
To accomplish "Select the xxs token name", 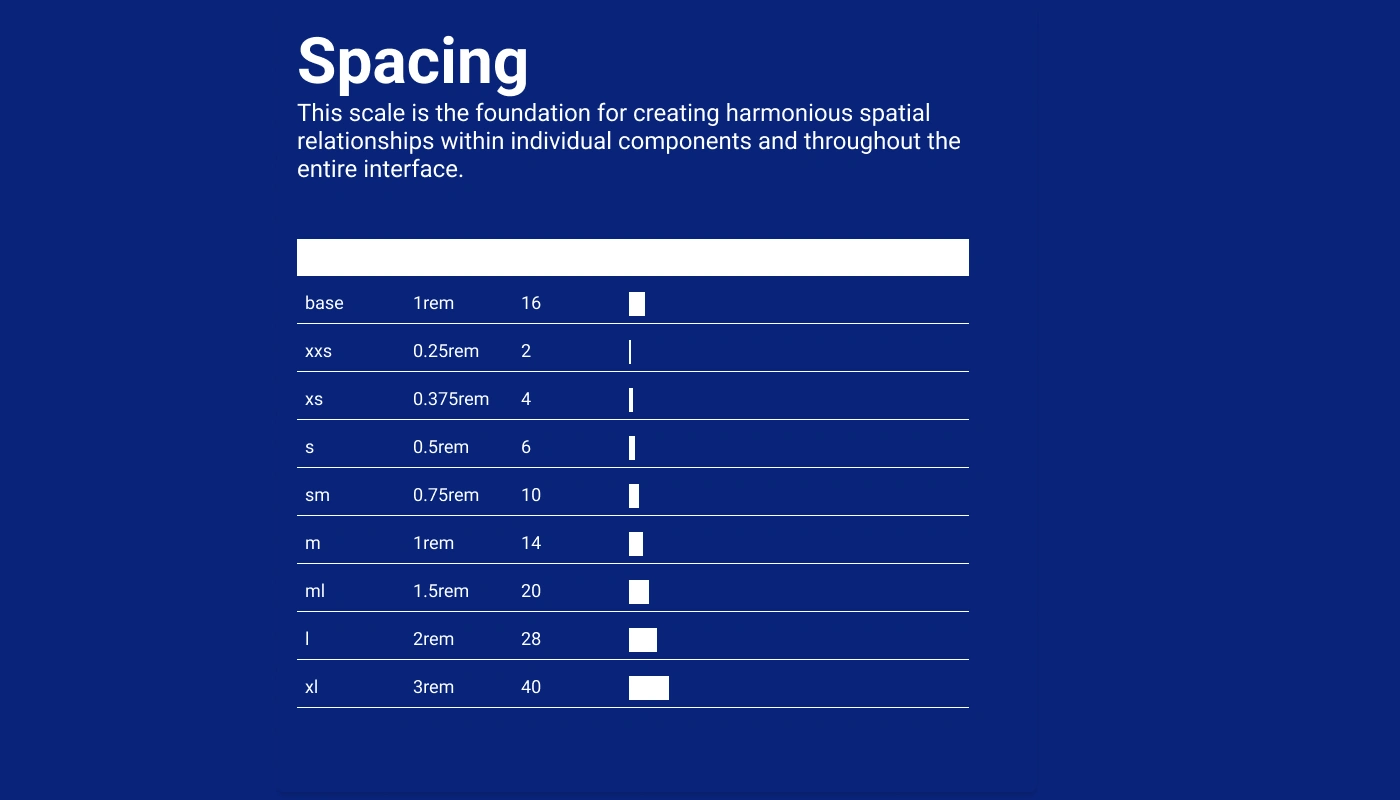I will 318,351.
